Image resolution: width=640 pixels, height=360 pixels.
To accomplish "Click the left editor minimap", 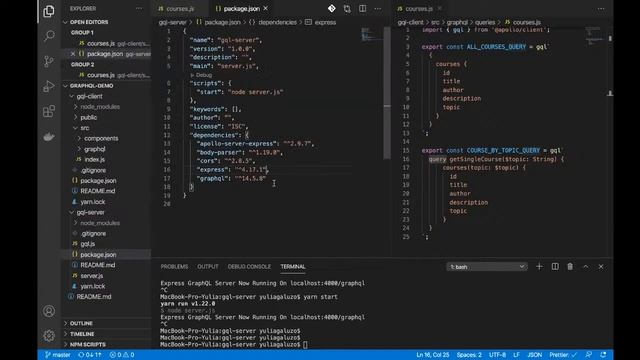I will pos(371,34).
